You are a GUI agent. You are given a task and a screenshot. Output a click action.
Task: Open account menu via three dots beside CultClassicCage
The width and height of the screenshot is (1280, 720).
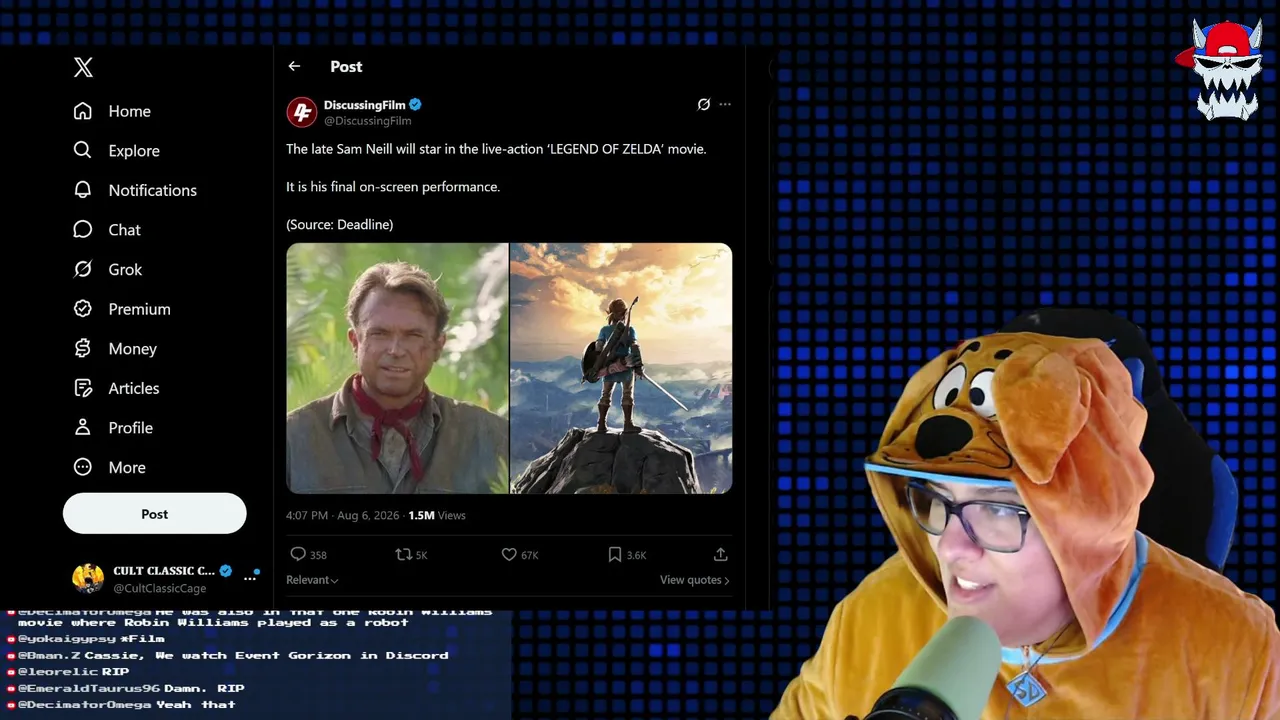(x=250, y=578)
